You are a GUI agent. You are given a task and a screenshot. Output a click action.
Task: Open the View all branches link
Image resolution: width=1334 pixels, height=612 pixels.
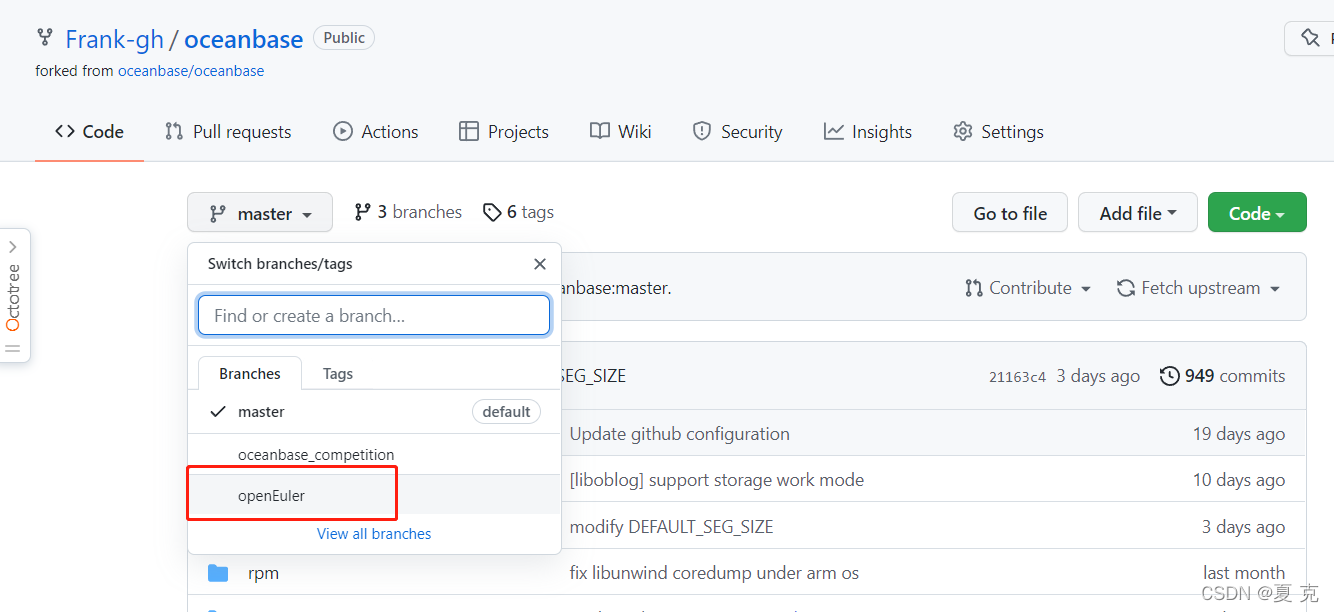pyautogui.click(x=374, y=534)
